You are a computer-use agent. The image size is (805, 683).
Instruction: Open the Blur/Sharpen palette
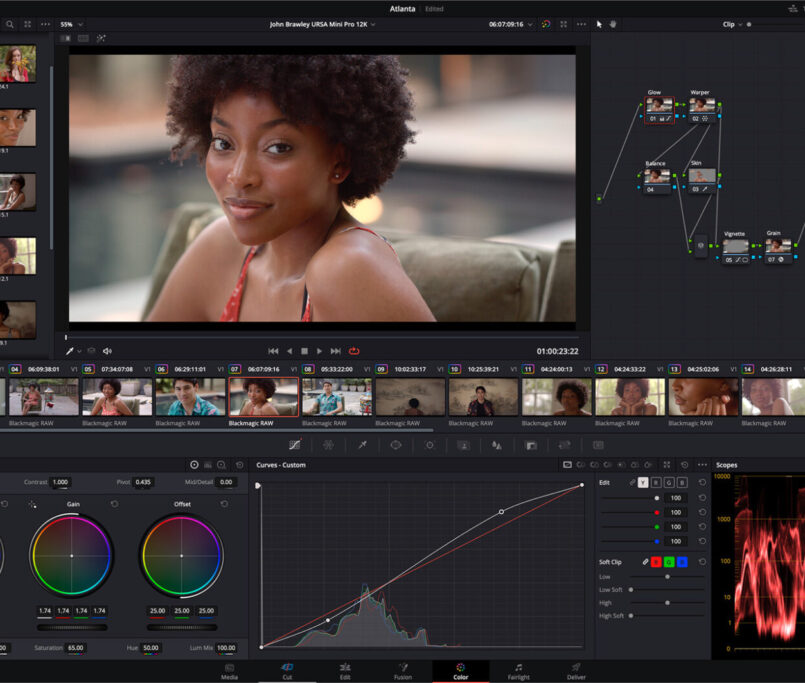[x=497, y=445]
